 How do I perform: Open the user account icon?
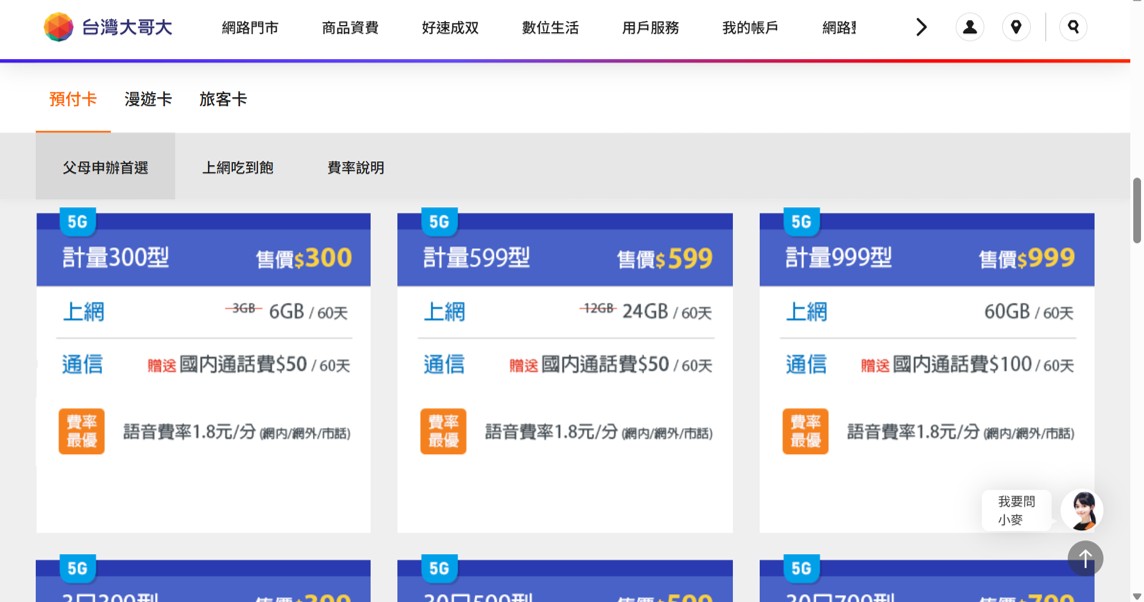pyautogui.click(x=969, y=27)
